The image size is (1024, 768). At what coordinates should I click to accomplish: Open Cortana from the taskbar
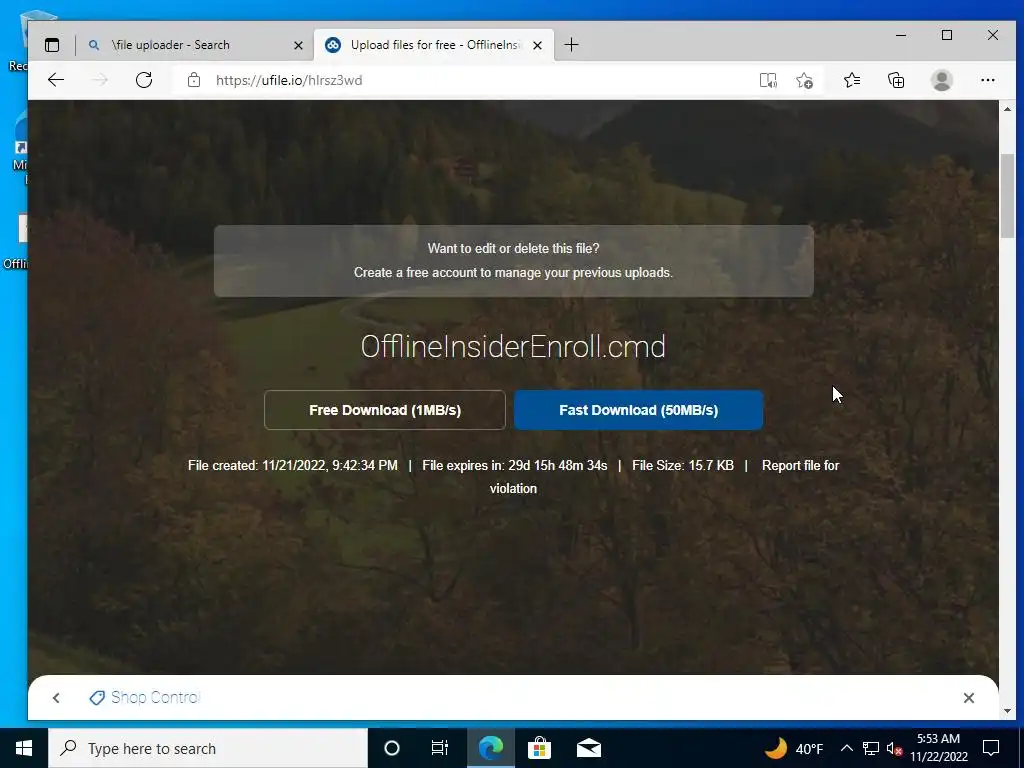pos(392,748)
